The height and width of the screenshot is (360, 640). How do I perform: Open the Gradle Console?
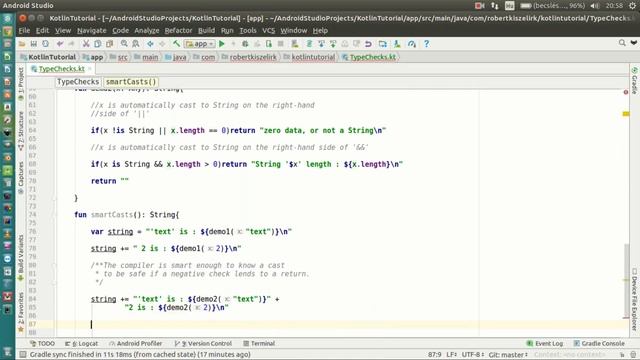click(x=599, y=344)
